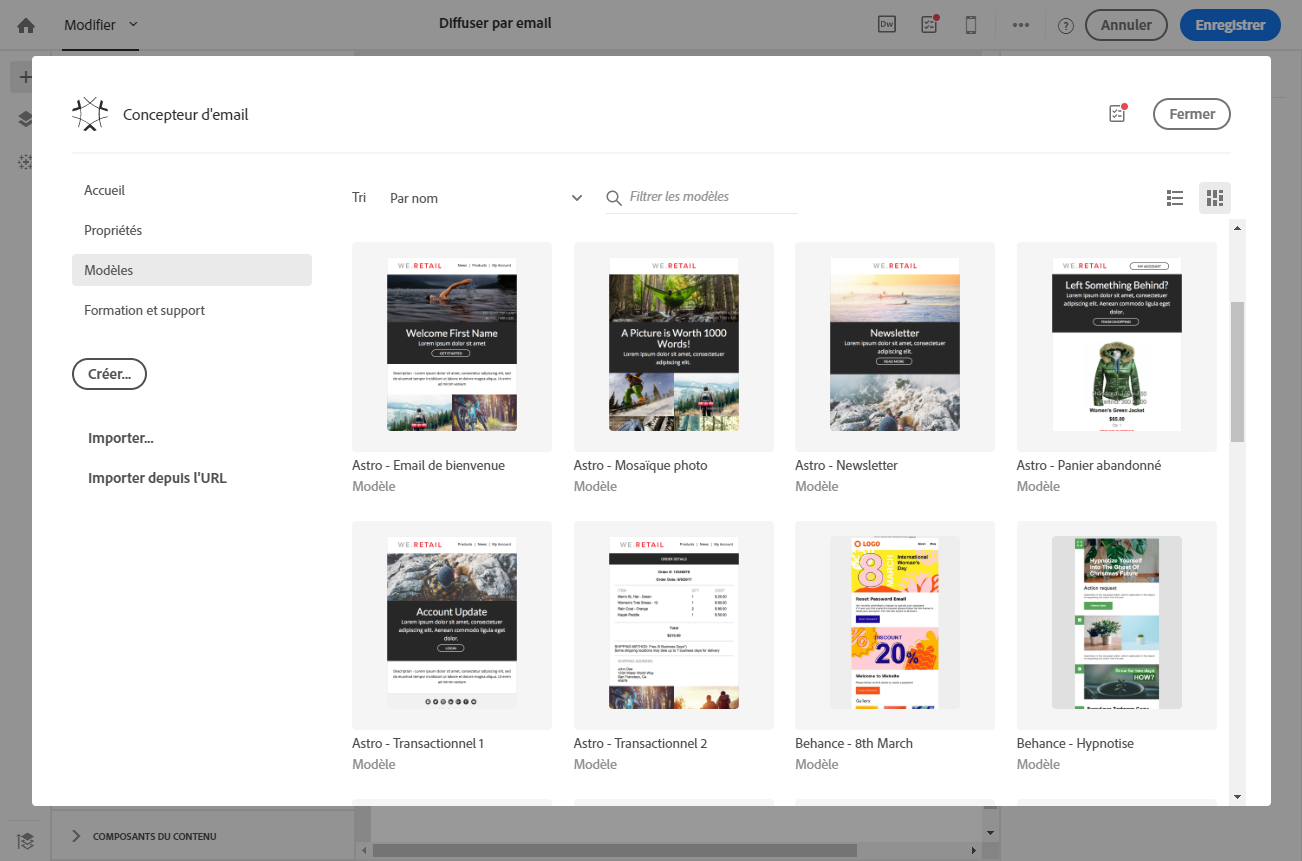This screenshot has height=861, width=1302.
Task: Open the three-dots more options menu
Action: pyautogui.click(x=1020, y=25)
